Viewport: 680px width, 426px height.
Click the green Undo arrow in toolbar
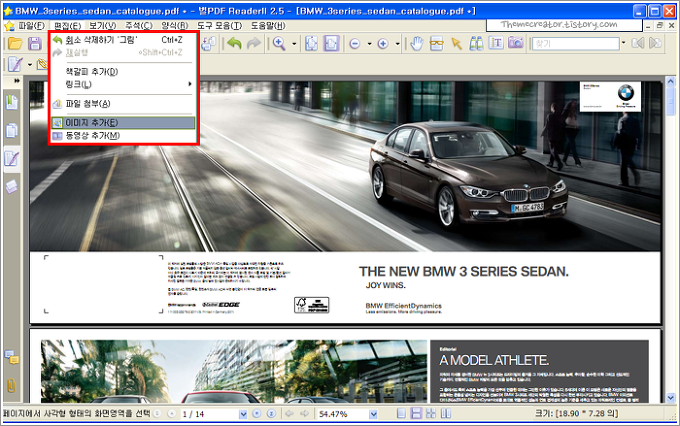coord(234,43)
